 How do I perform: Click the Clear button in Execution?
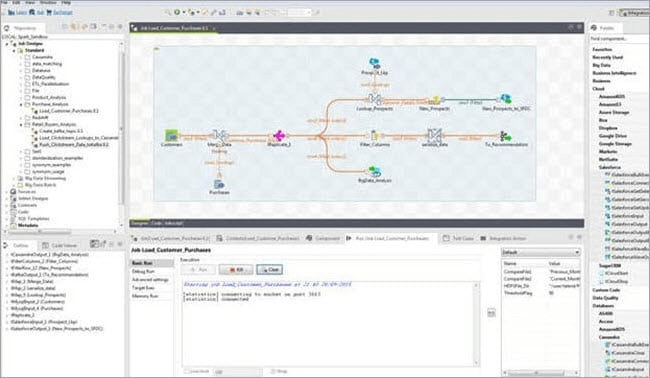tap(269, 269)
